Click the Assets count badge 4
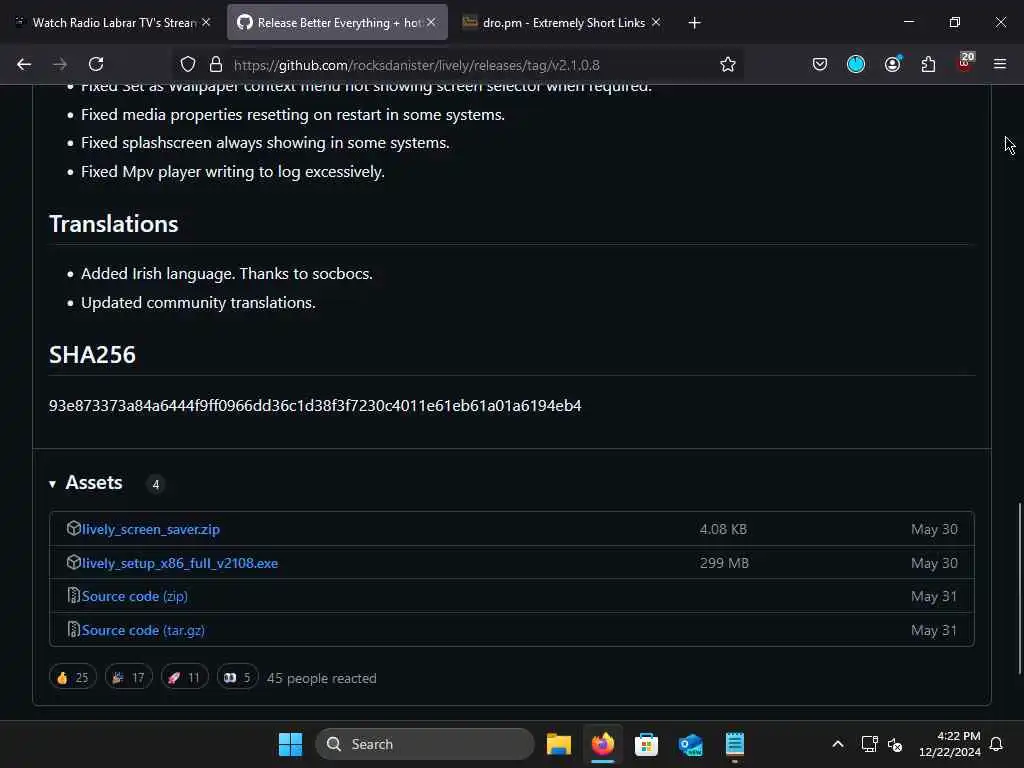The width and height of the screenshot is (1024, 768). [x=155, y=484]
